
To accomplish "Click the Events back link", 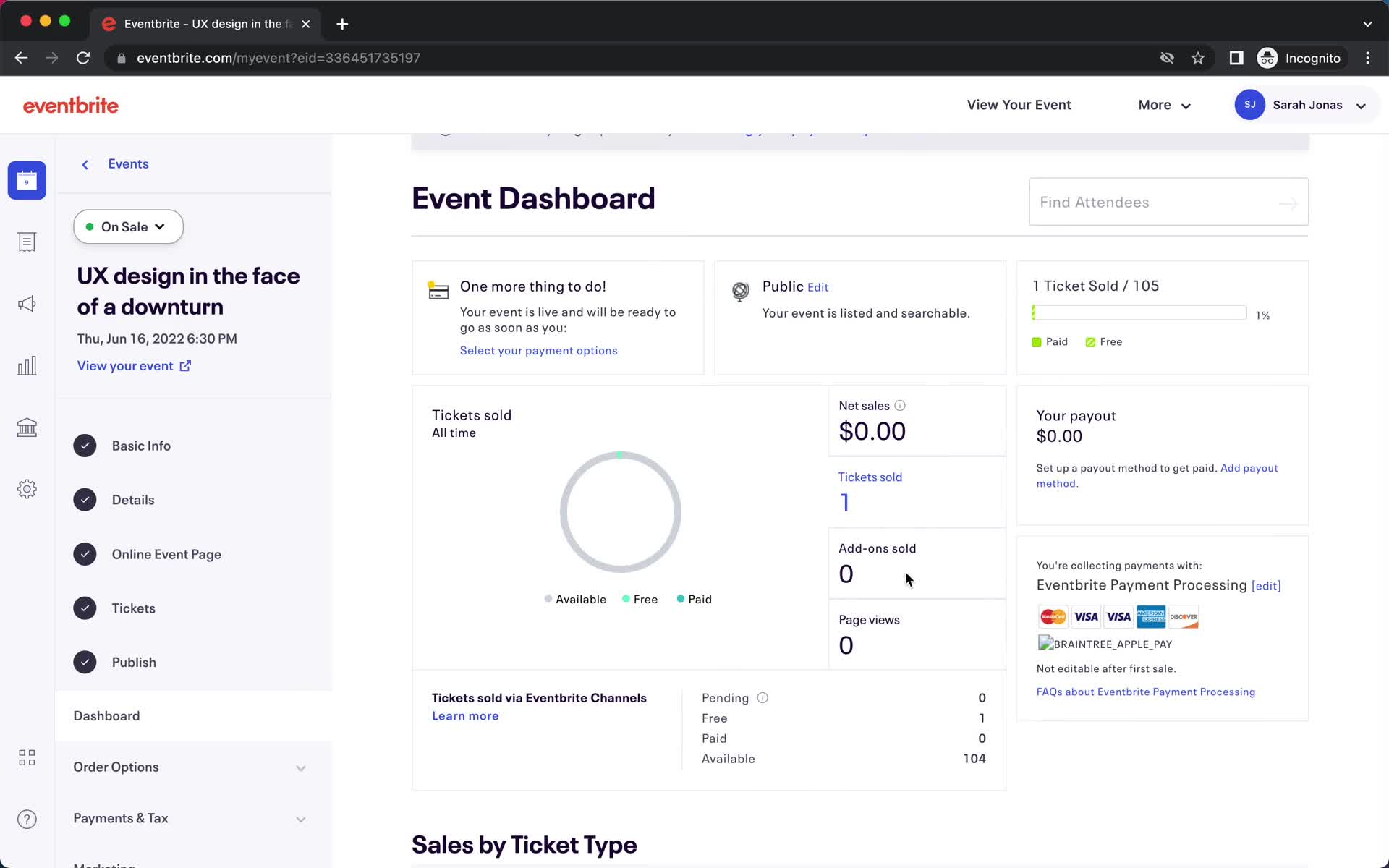I will point(128,164).
